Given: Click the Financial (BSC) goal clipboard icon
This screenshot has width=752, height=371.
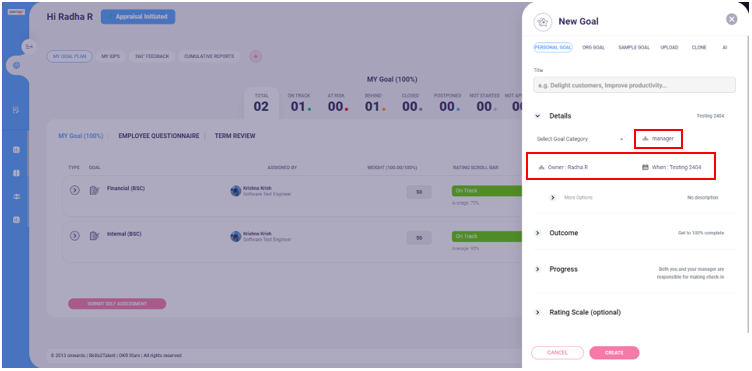Looking at the screenshot, I should [x=94, y=190].
